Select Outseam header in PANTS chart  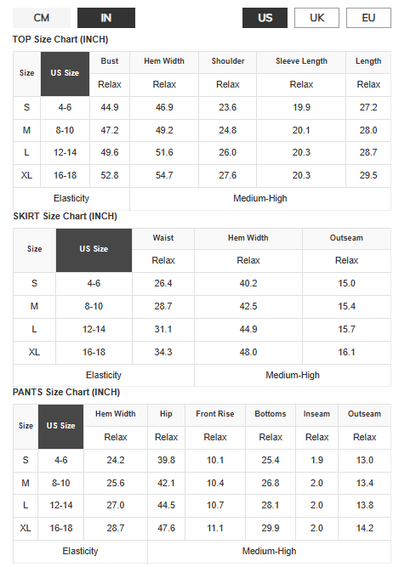365,414
